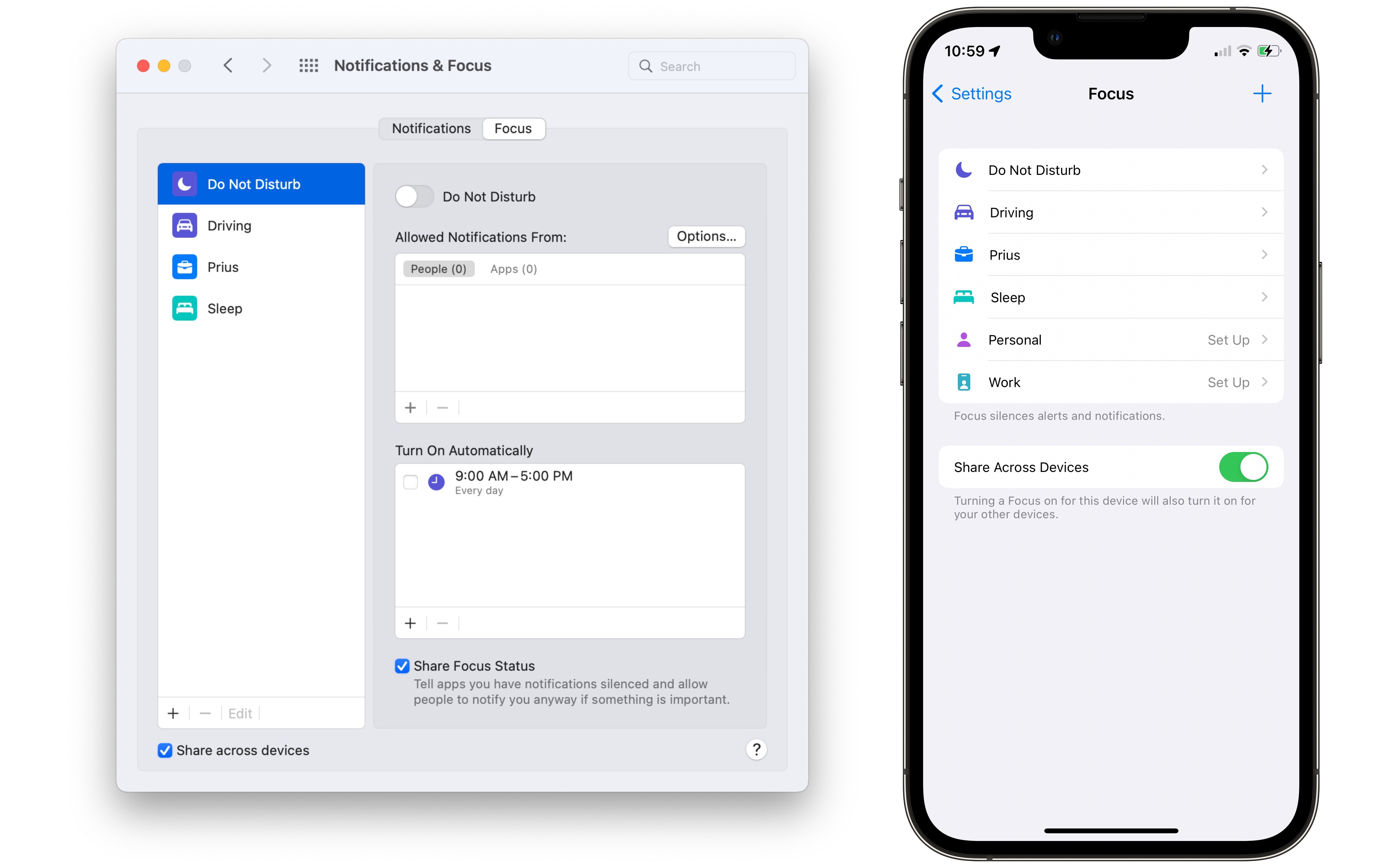Select the Driving car icon in Mac sidebar
1389x868 pixels.
184,226
